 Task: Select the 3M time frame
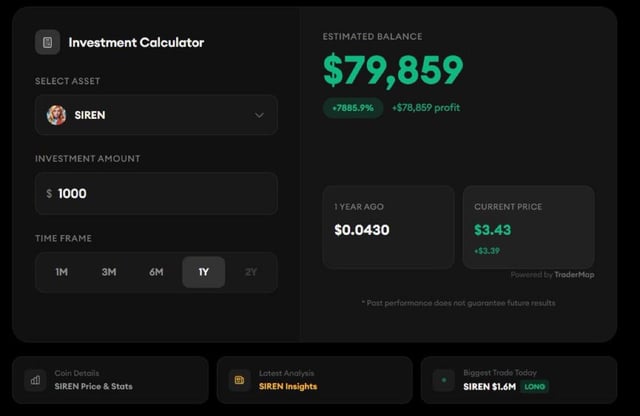pyautogui.click(x=109, y=272)
